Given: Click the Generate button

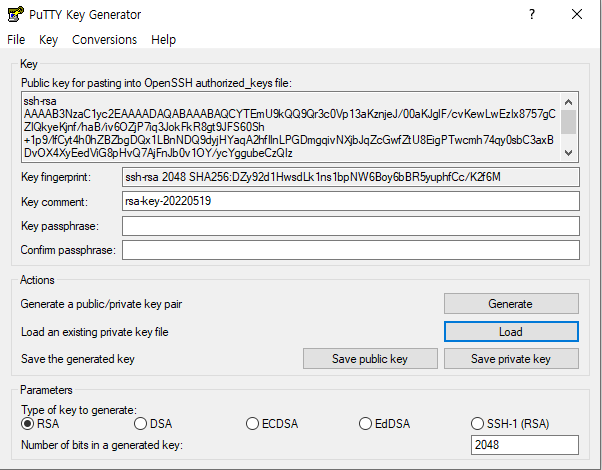Looking at the screenshot, I should (511, 304).
